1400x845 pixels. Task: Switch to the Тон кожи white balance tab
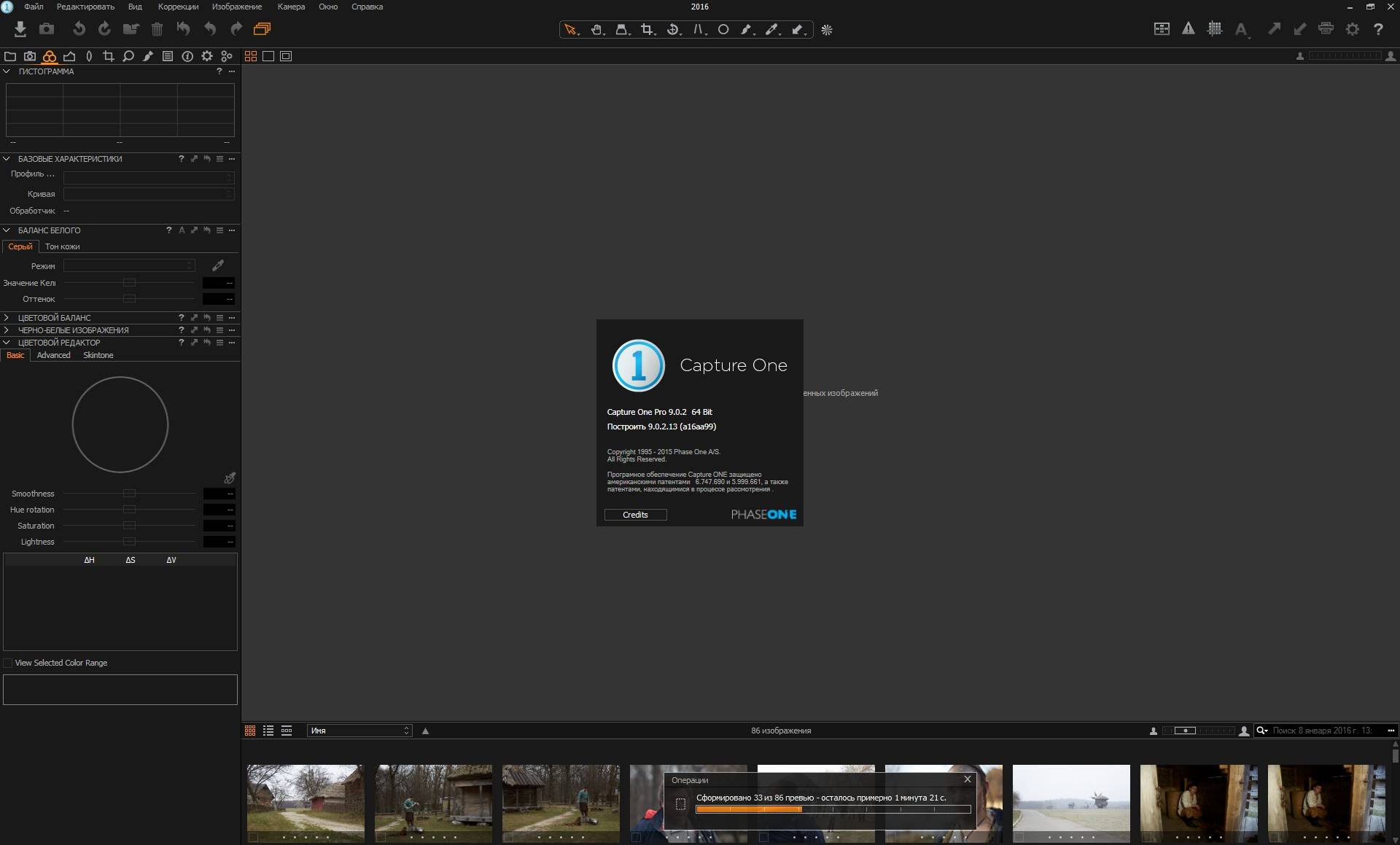pyautogui.click(x=63, y=246)
